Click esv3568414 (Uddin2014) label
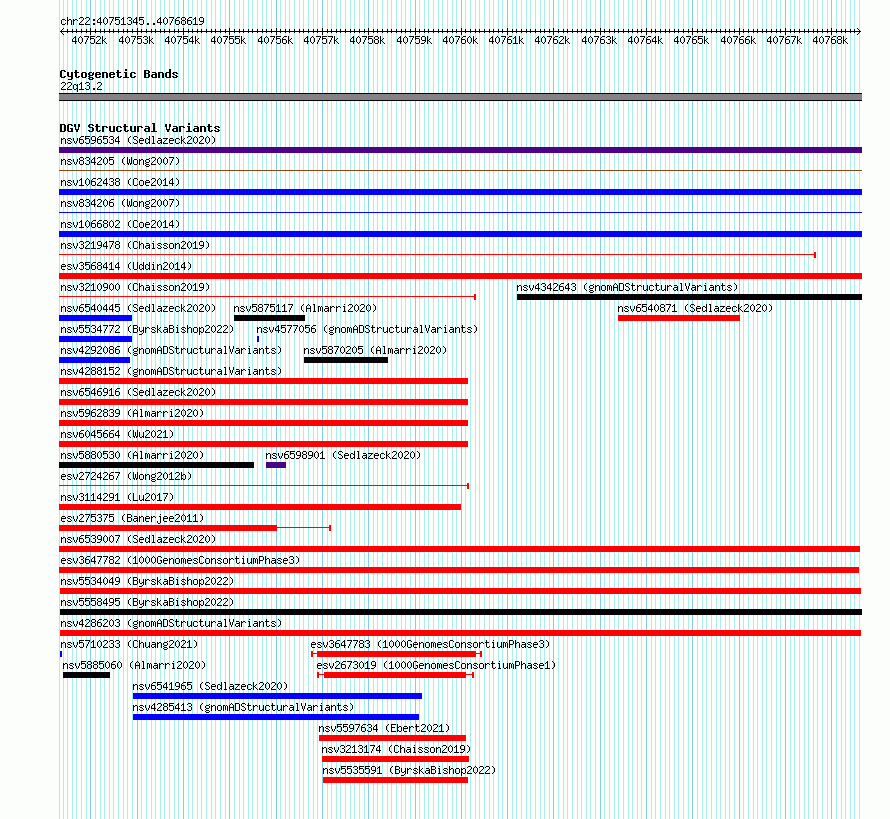The image size is (890, 819). point(126,266)
